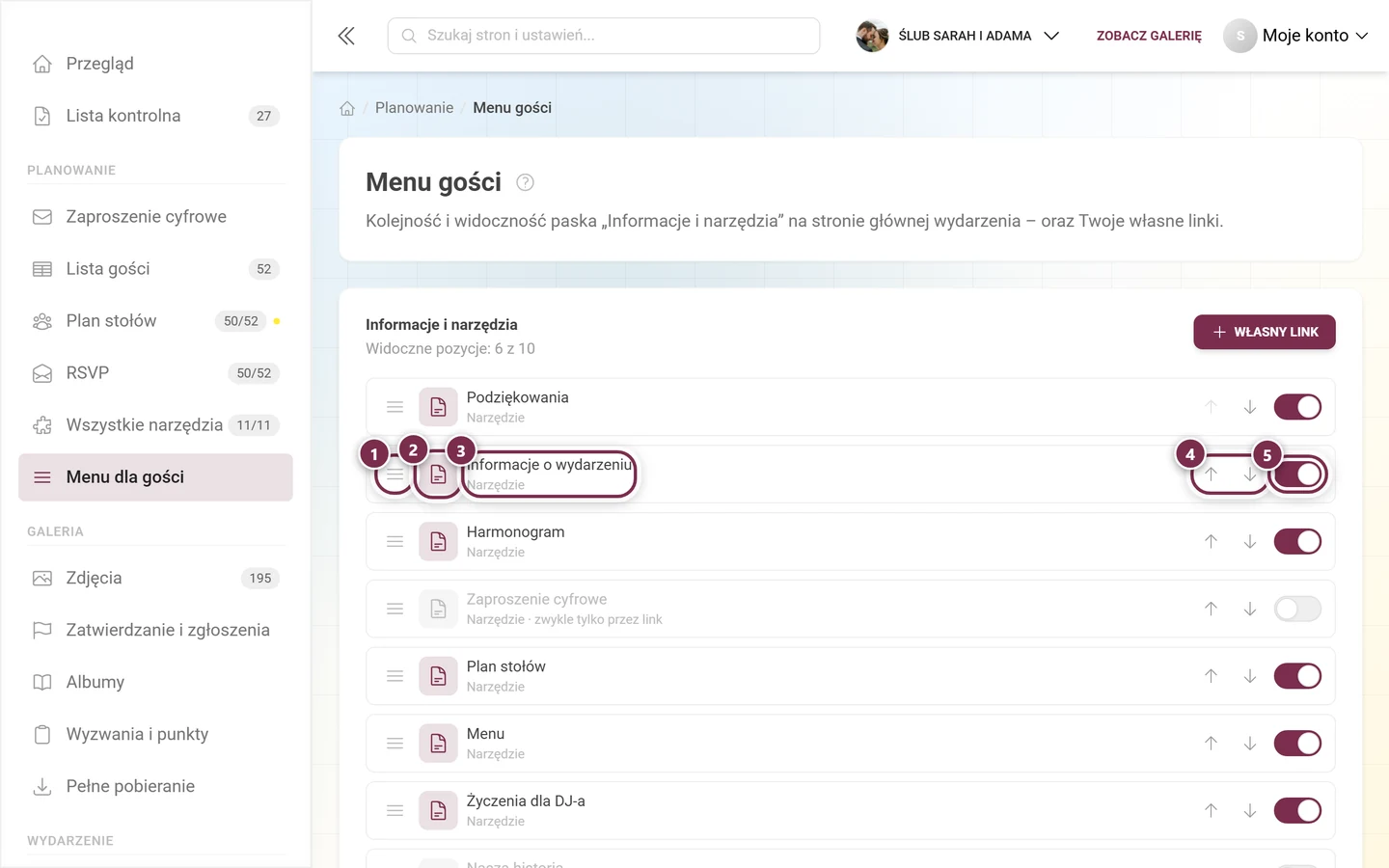Toggle visibility of Plan stołów row
Viewport: 1389px width, 868px height.
pos(1297,676)
